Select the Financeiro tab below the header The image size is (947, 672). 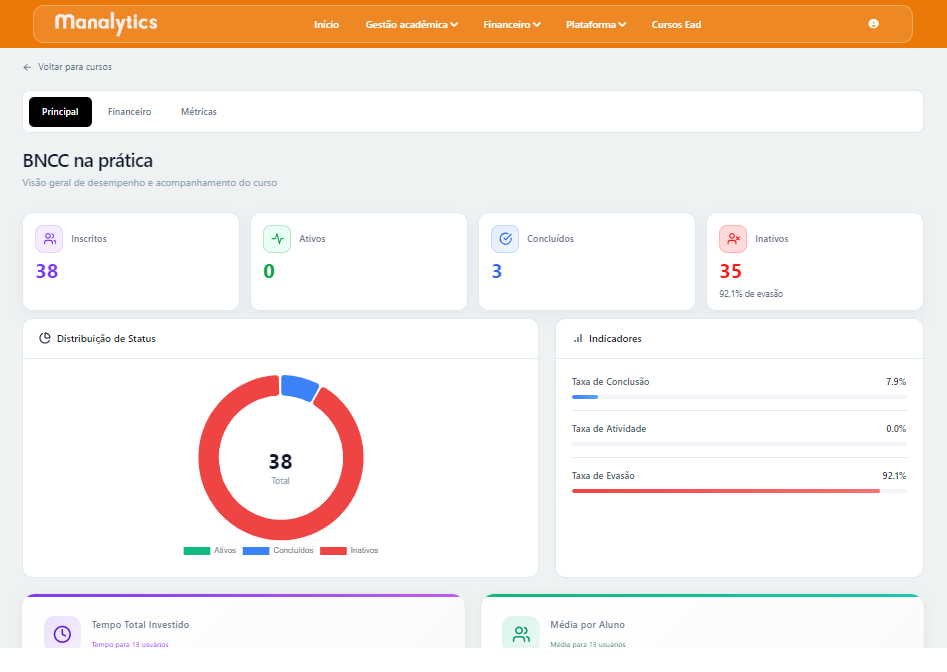coord(129,112)
